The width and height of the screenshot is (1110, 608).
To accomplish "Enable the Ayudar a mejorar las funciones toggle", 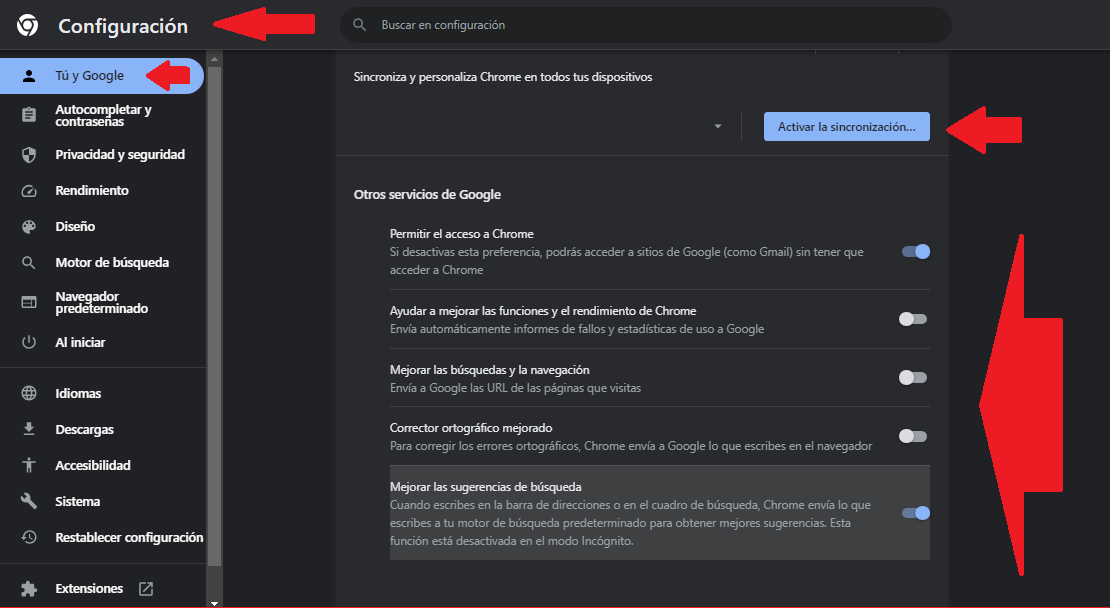I will tap(912, 319).
